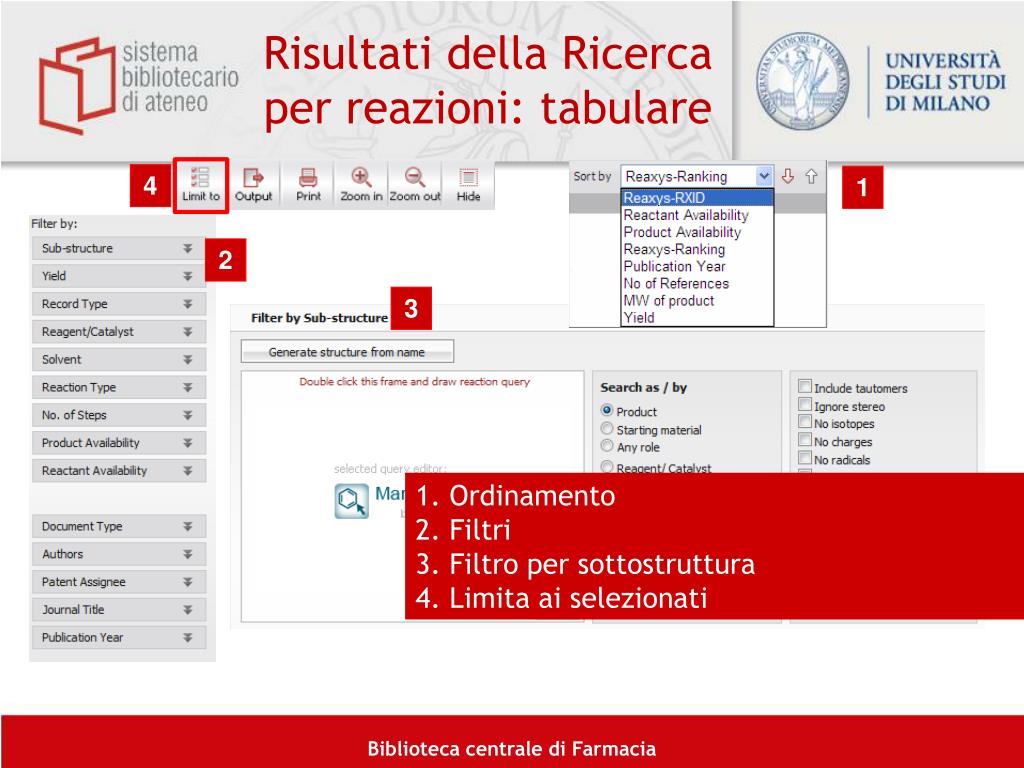Screen dimensions: 1024x768
Task: Sort descending with the red down arrow
Action: 788,176
